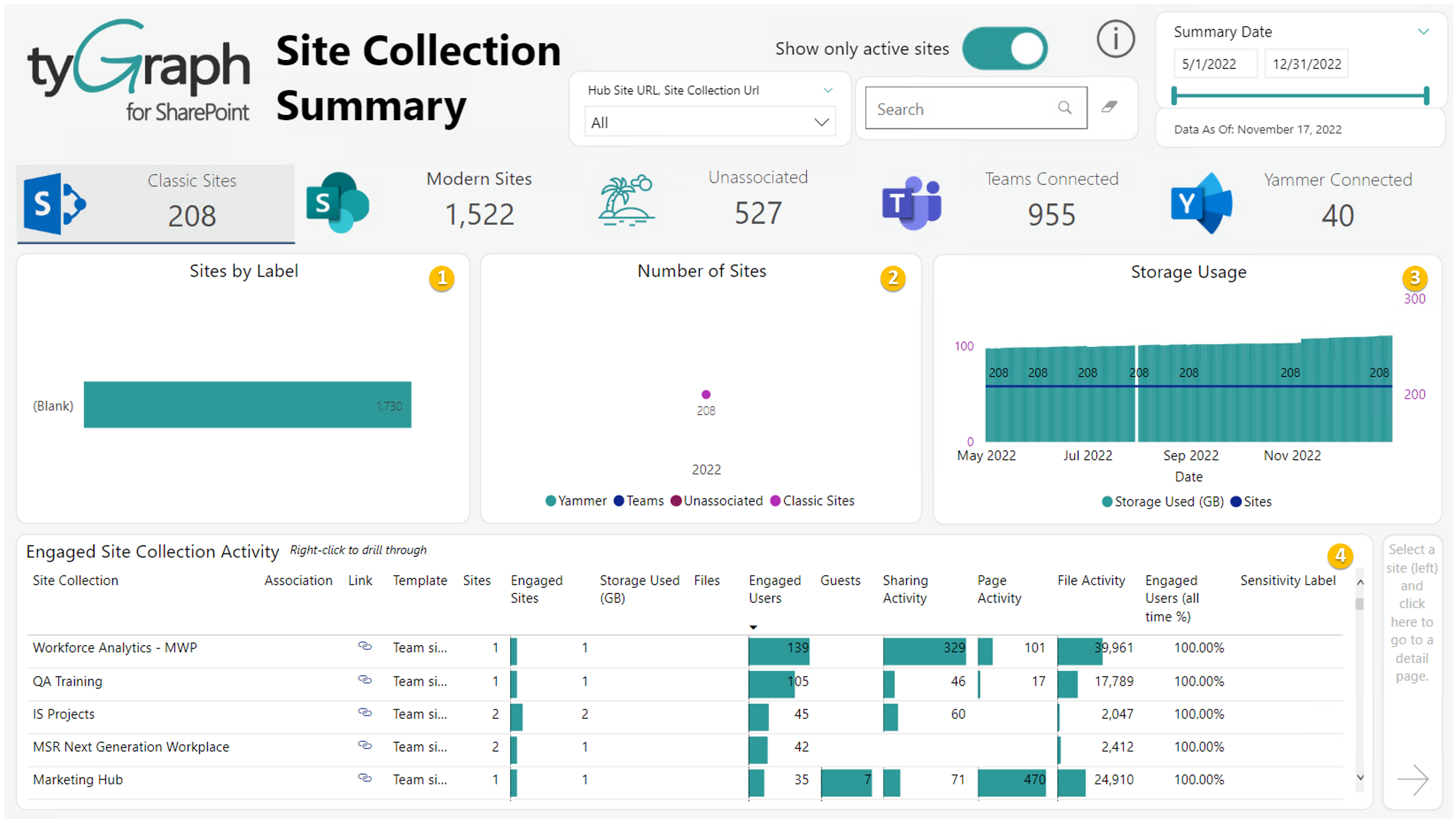Toggle Show only active sites switch
This screenshot has height=819, width=1456.
(1004, 49)
